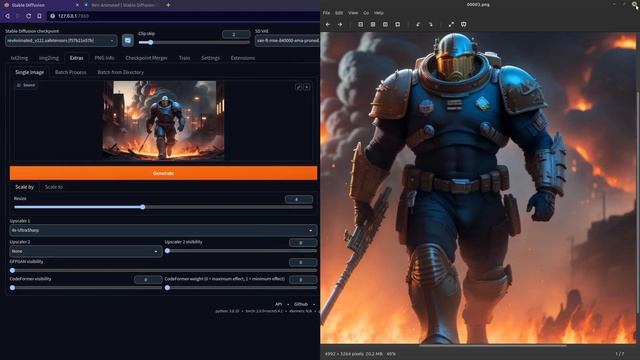
Task: Click the browser back arrow
Action: click(x=7, y=16)
